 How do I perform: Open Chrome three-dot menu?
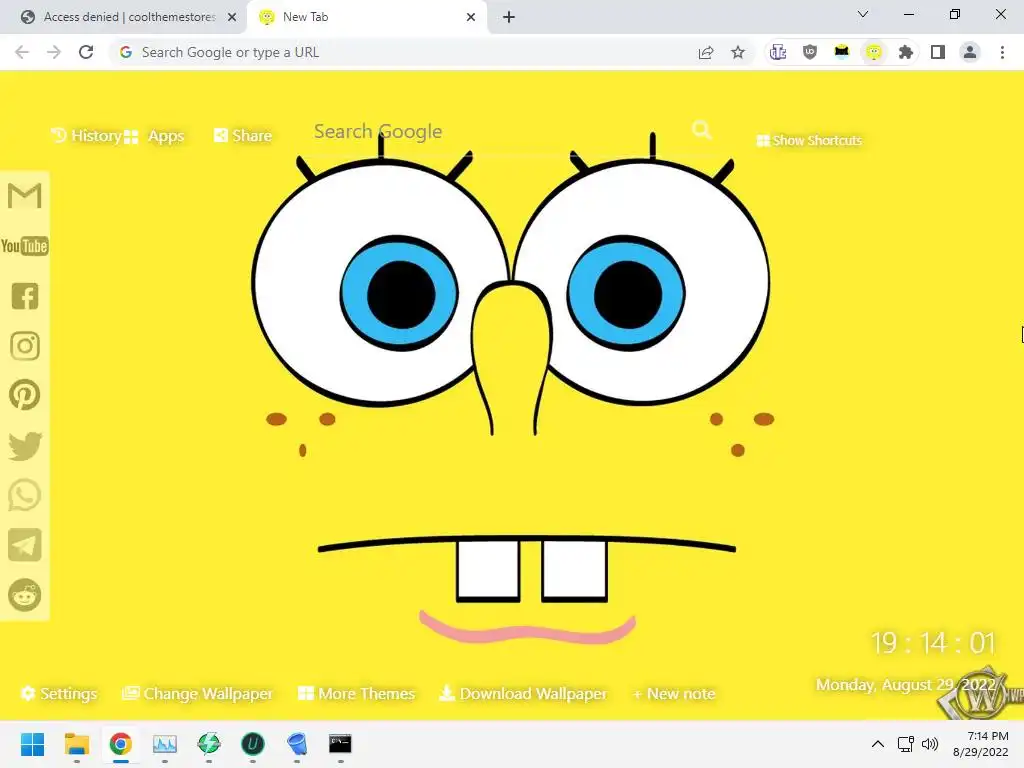[x=1002, y=52]
